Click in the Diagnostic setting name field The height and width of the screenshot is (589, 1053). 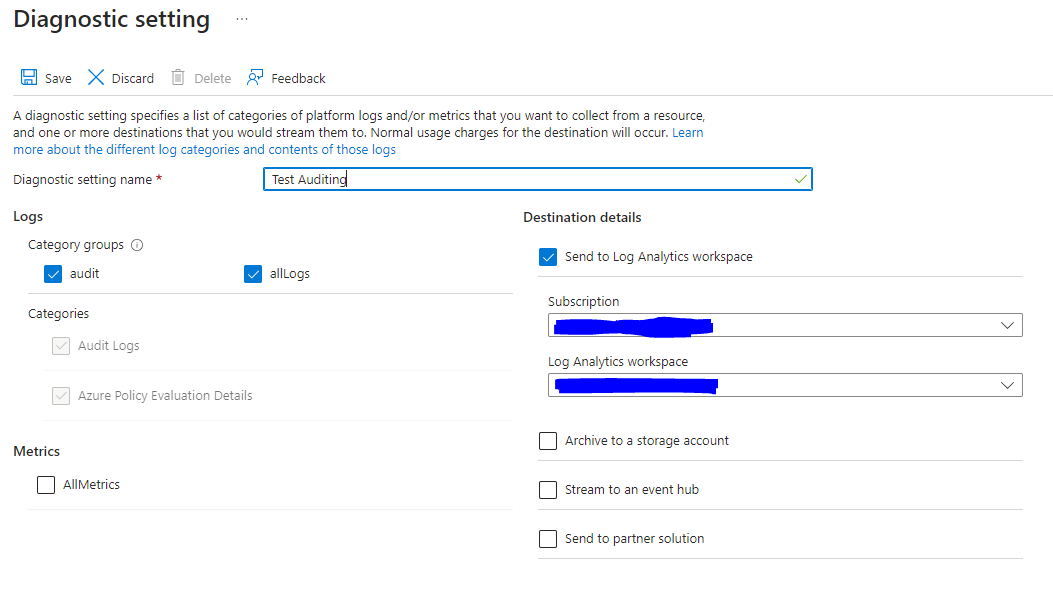point(537,179)
